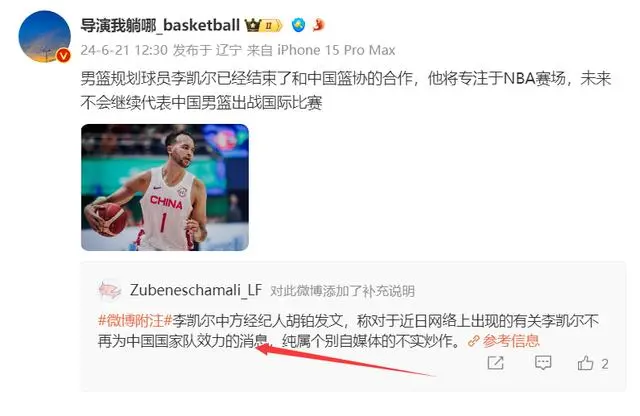
Task: Like the note with the thumbs-up icon
Action: click(585, 363)
